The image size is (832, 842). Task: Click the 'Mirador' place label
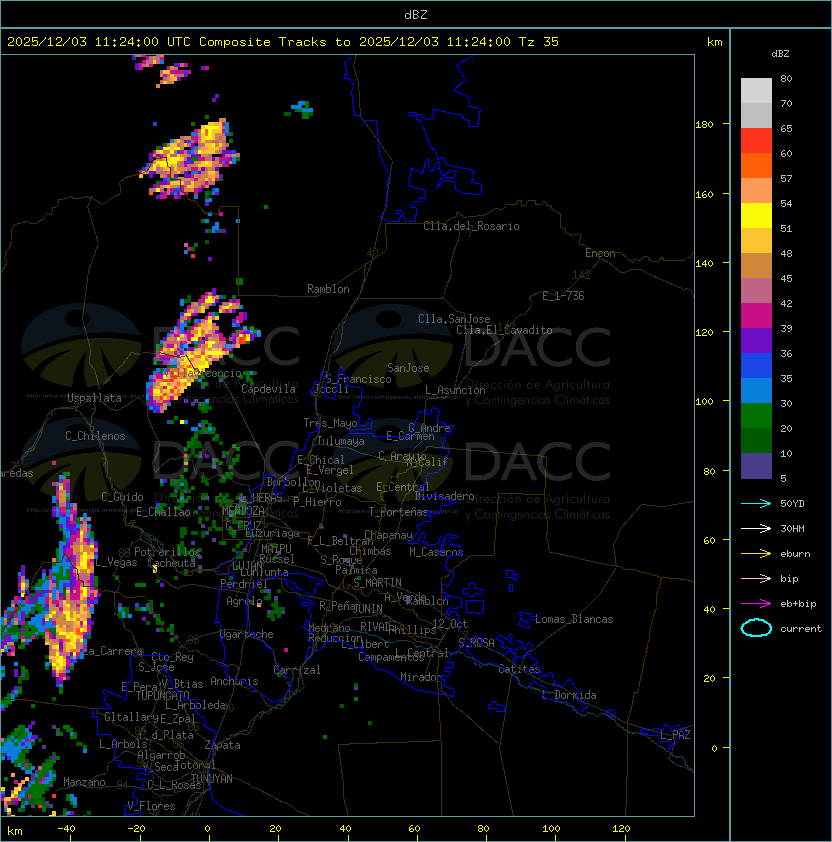pyautogui.click(x=421, y=677)
